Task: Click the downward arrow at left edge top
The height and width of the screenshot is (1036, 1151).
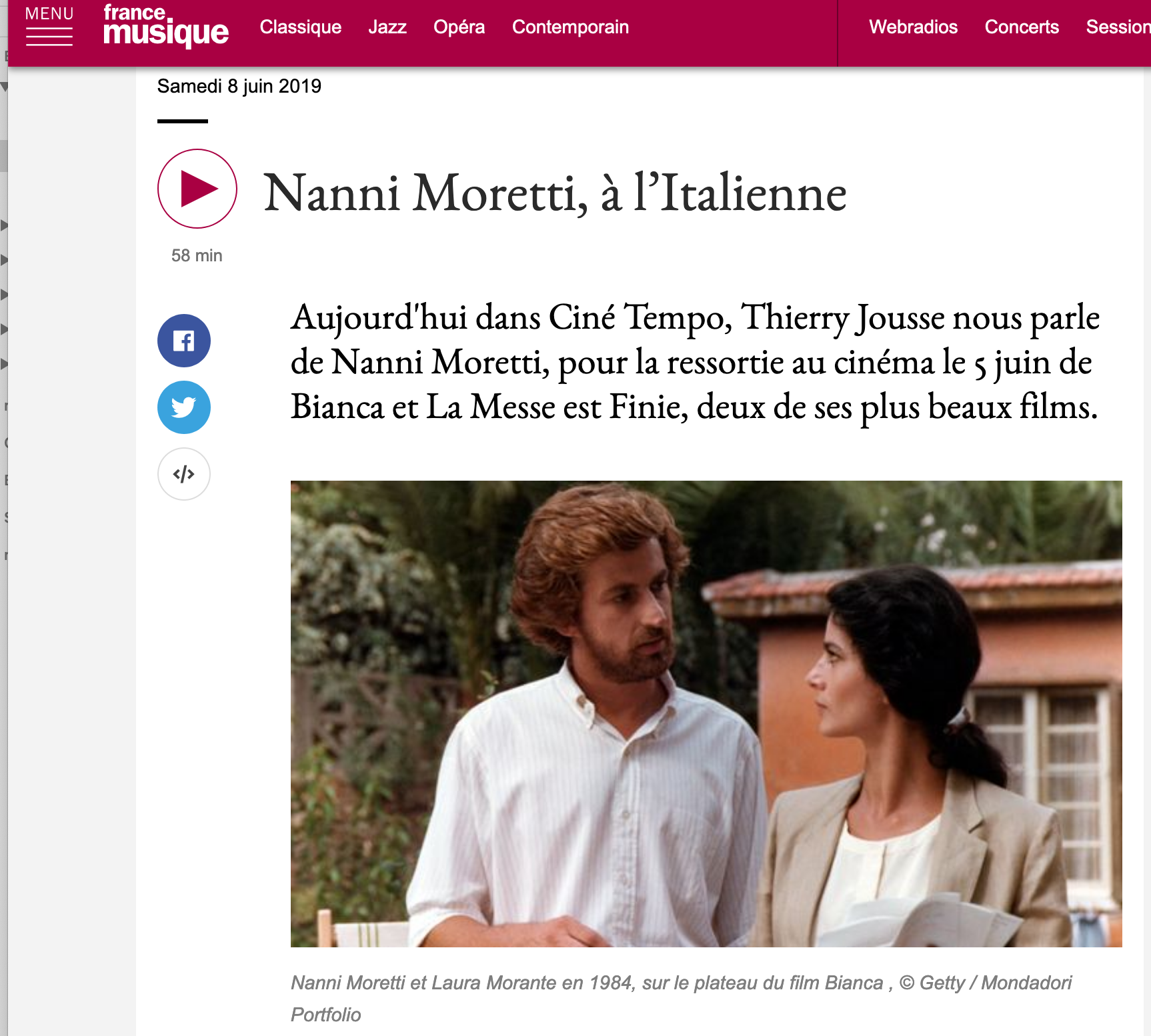Action: pos(4,87)
